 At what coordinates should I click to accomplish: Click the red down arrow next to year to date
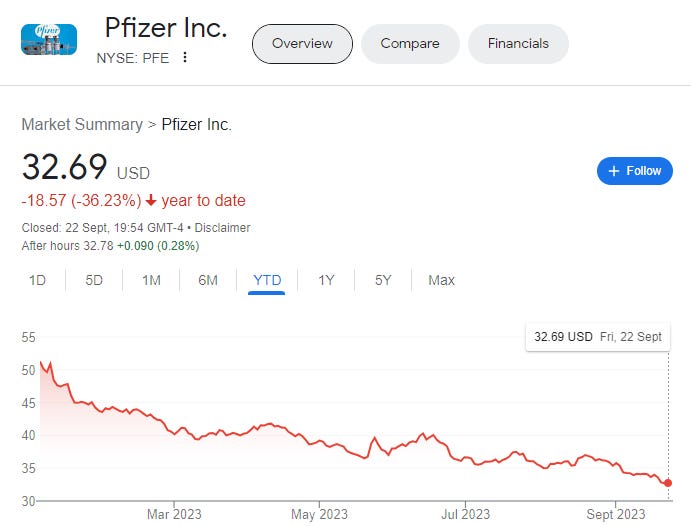[x=151, y=200]
